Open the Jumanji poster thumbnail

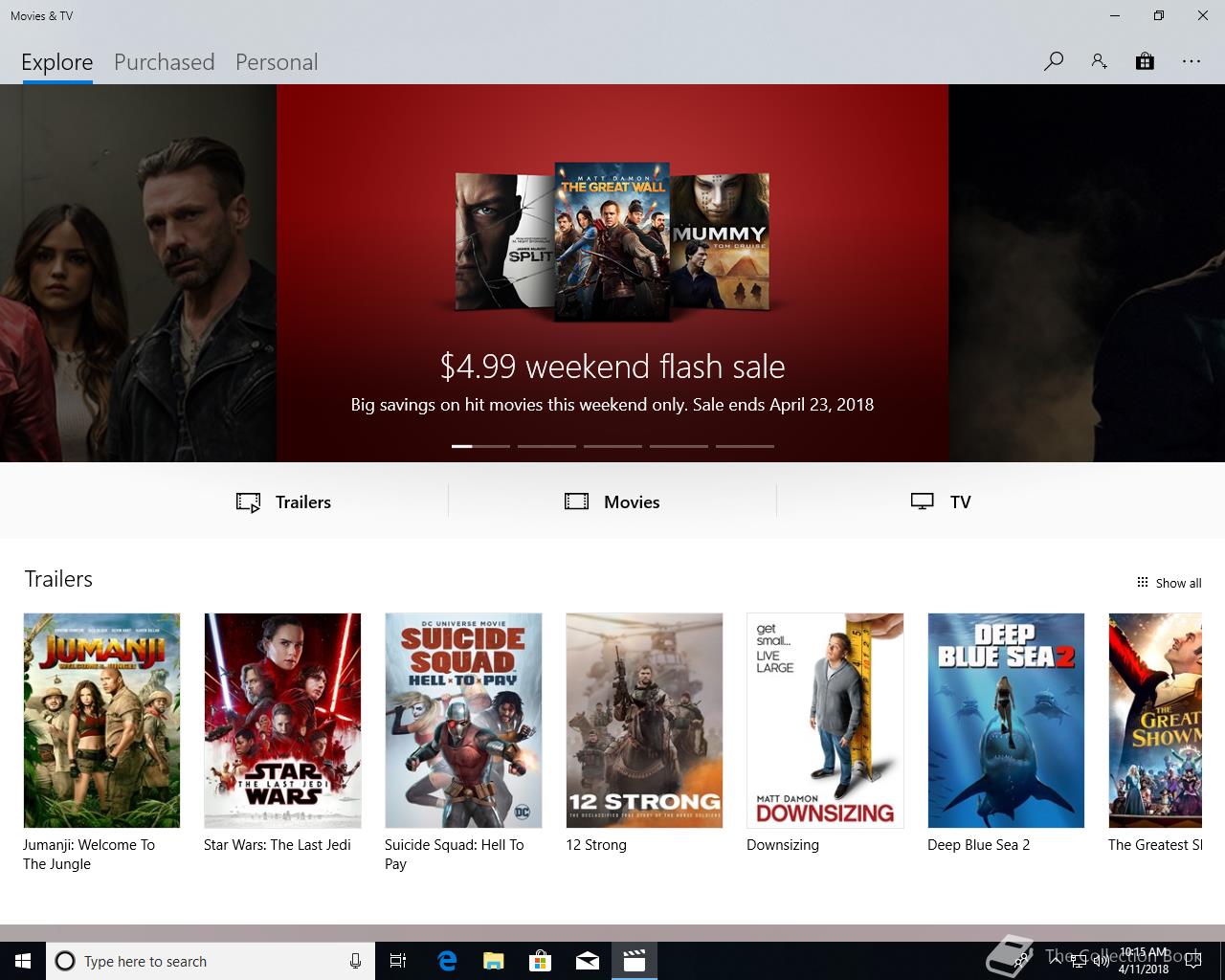coord(101,721)
